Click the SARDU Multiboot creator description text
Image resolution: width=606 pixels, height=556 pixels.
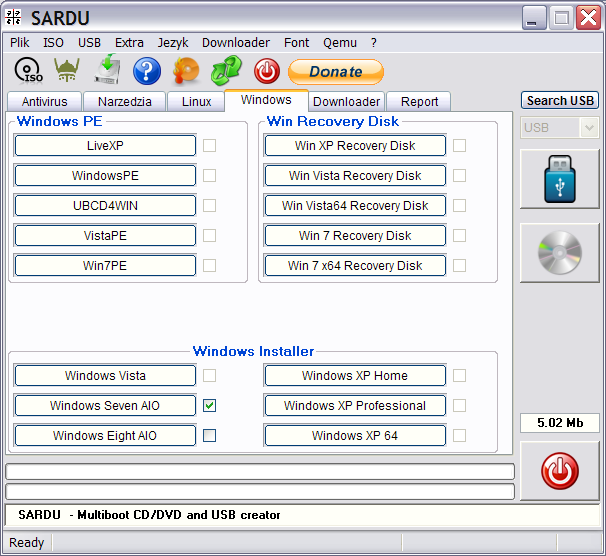pyautogui.click(x=149, y=515)
